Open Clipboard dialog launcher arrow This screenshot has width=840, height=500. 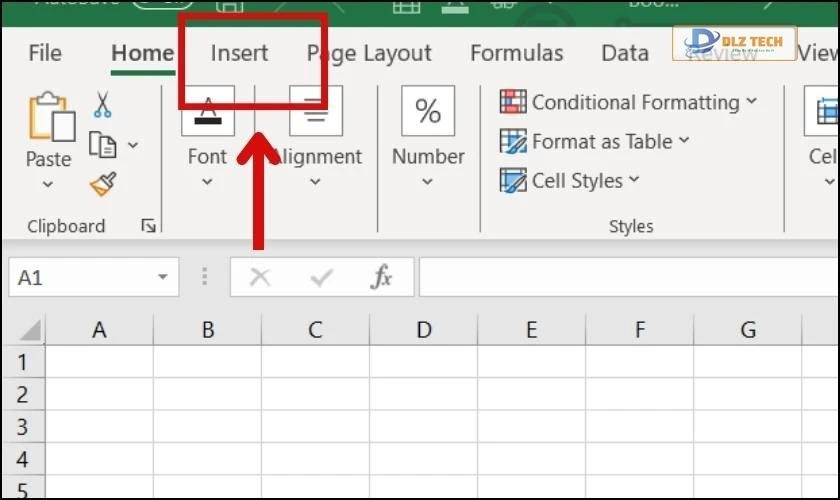click(x=148, y=227)
